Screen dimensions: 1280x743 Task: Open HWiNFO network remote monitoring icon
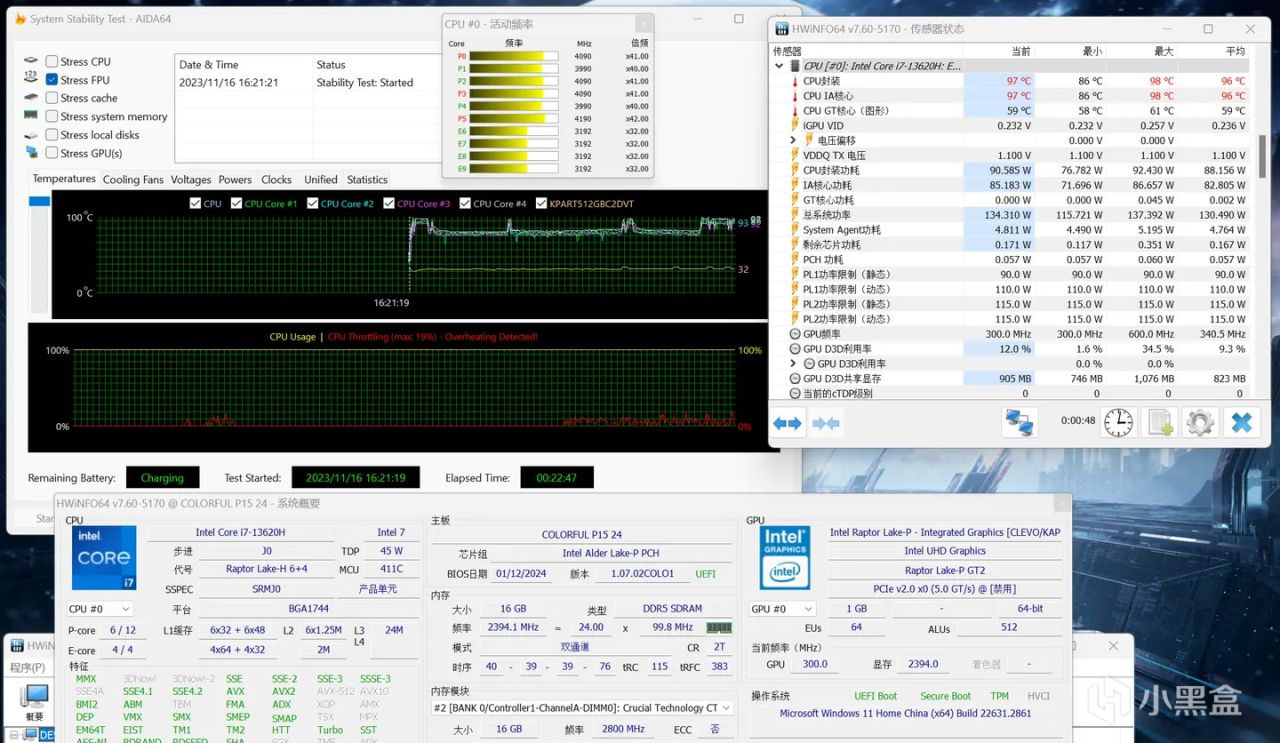[1019, 422]
